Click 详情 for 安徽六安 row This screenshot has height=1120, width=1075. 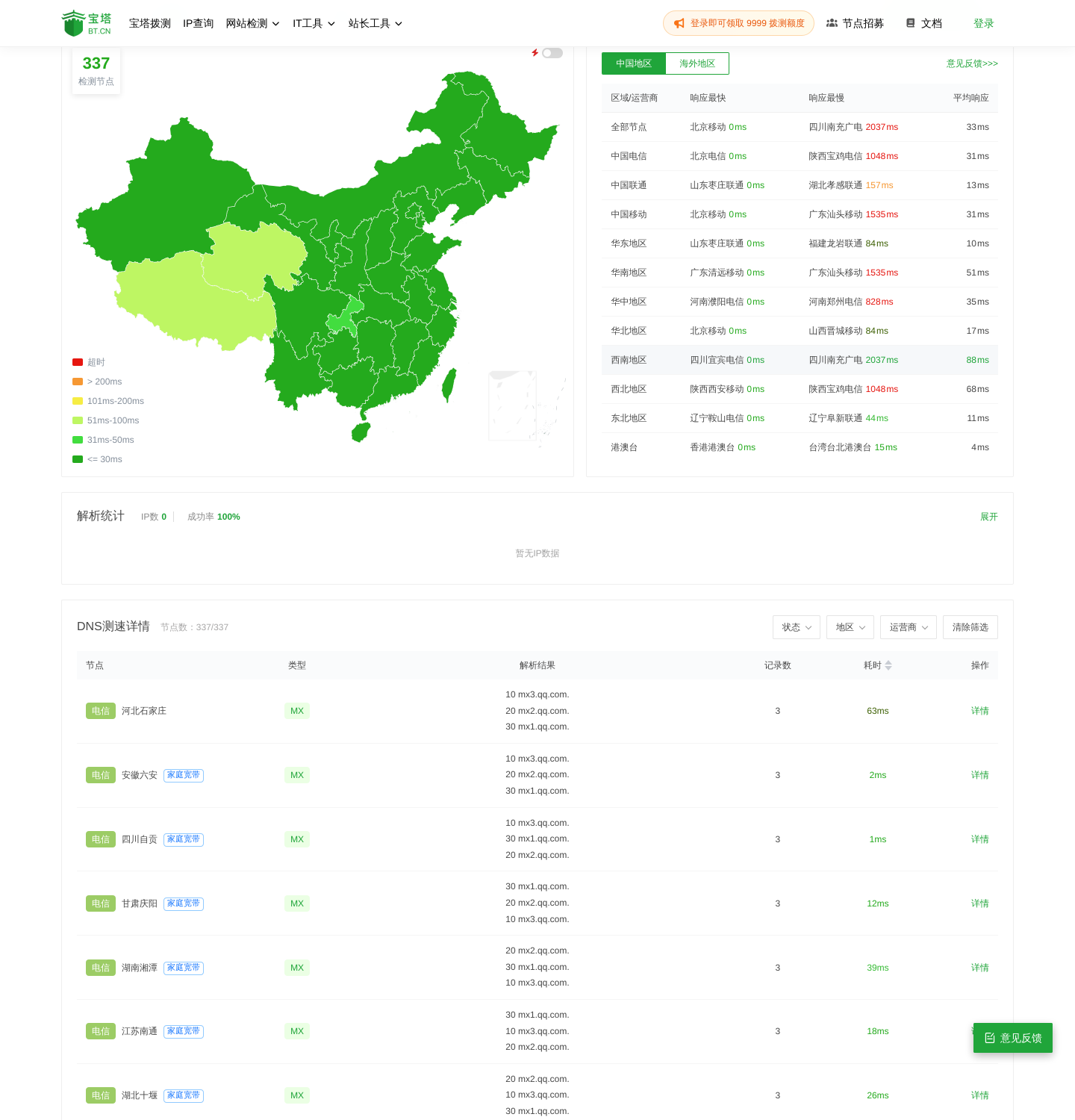(x=980, y=775)
